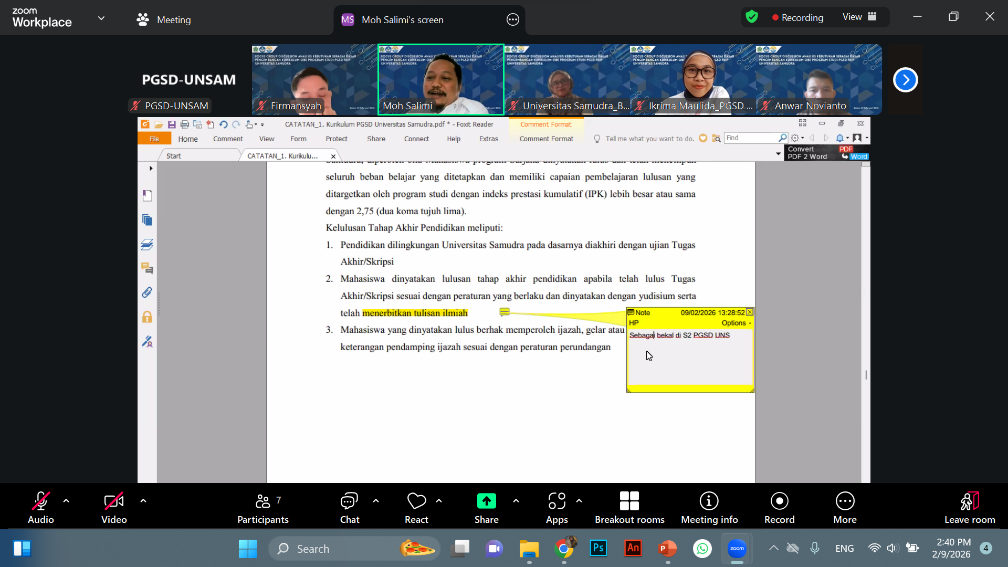Open the Apps menu icon
This screenshot has width=1008, height=567.
click(x=557, y=502)
